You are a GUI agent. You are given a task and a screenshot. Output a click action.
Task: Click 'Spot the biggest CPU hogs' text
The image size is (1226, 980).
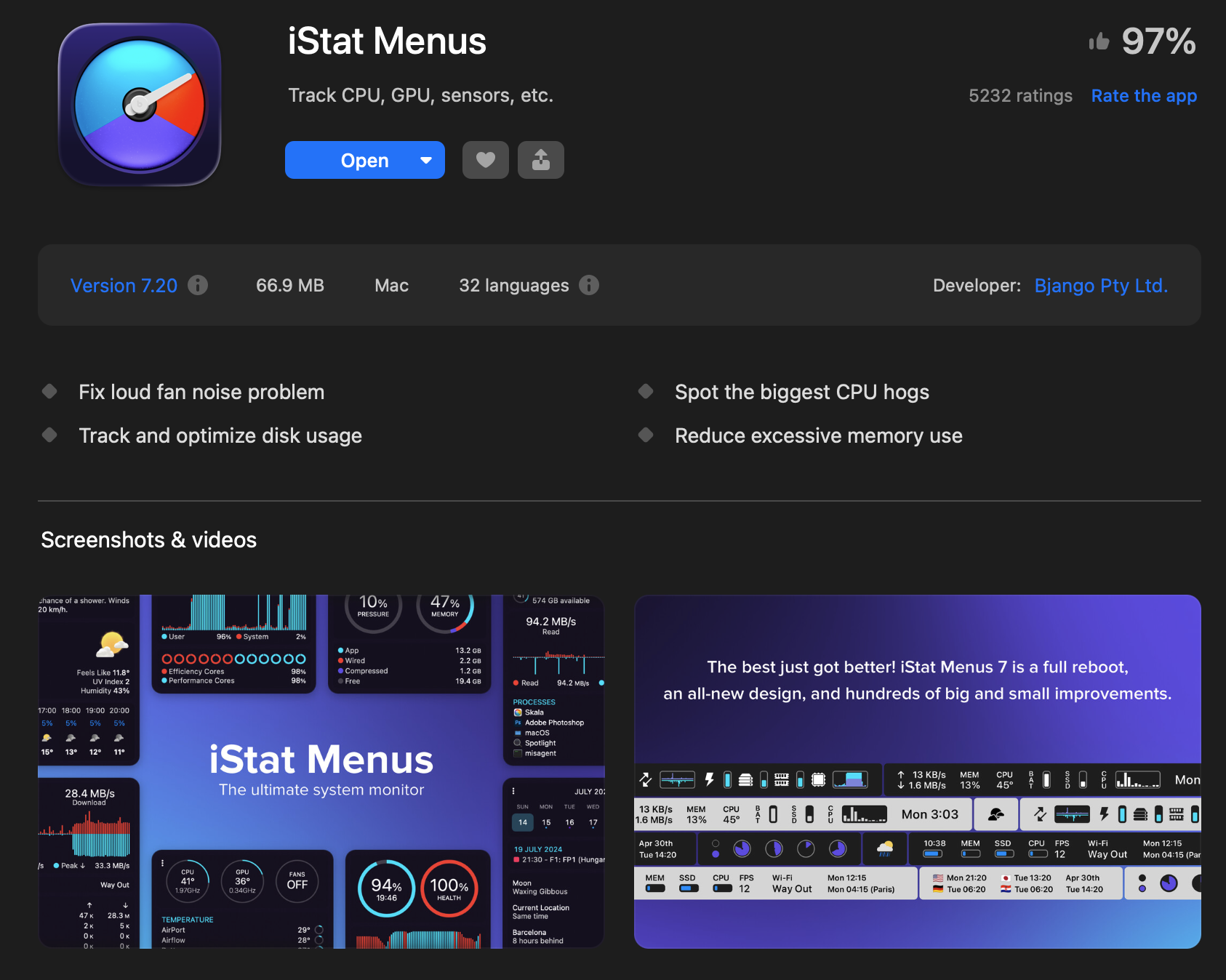(x=802, y=392)
